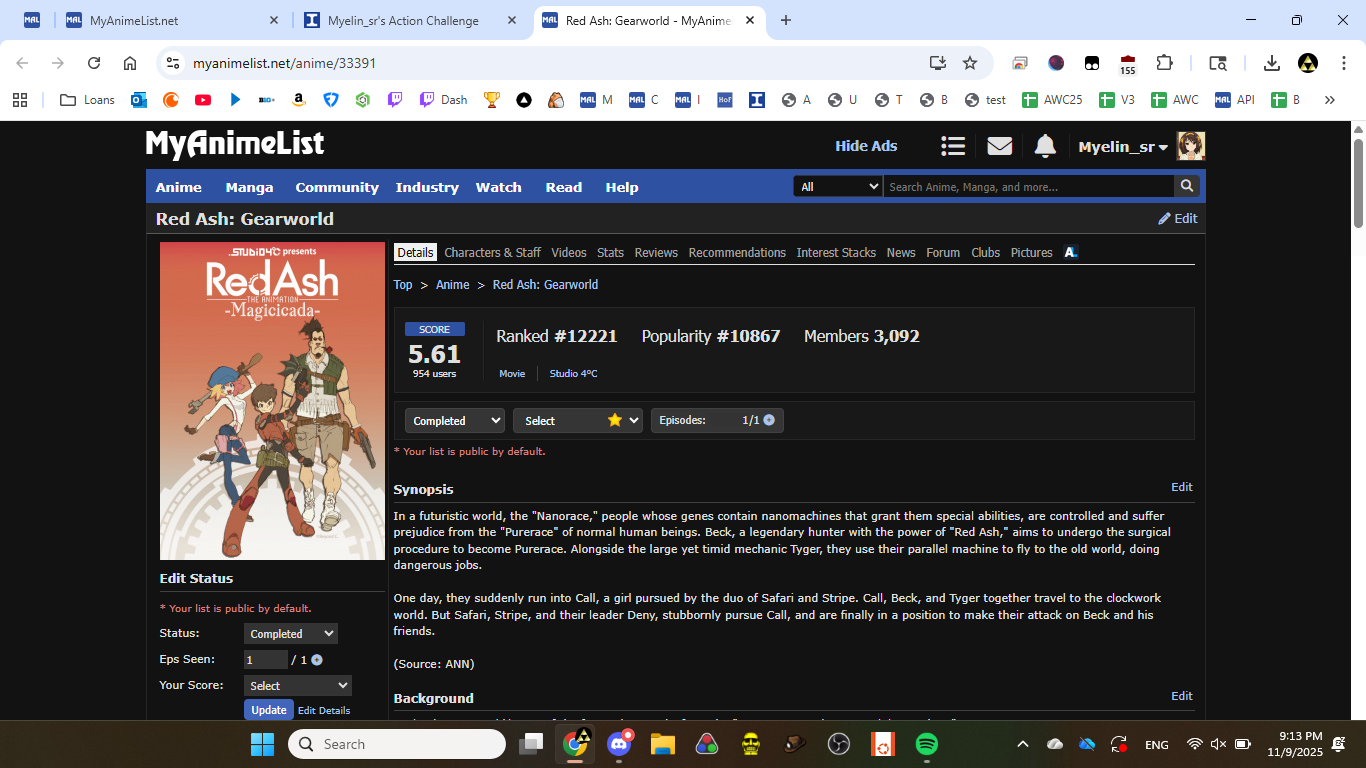
Task: Open the MAL API bookmark
Action: [1234, 100]
